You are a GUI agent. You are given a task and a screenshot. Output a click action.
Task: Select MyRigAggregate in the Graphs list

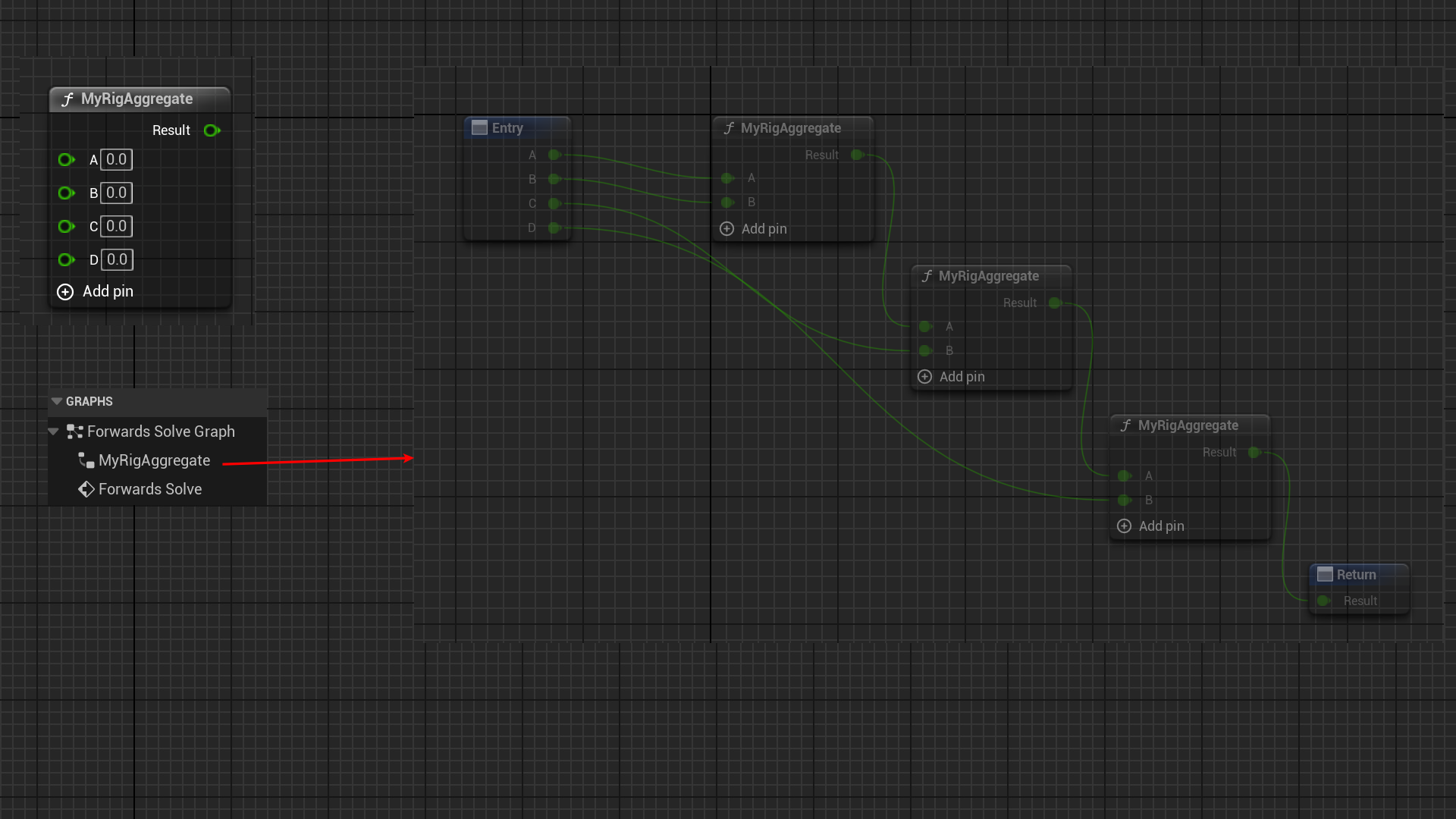click(x=154, y=460)
